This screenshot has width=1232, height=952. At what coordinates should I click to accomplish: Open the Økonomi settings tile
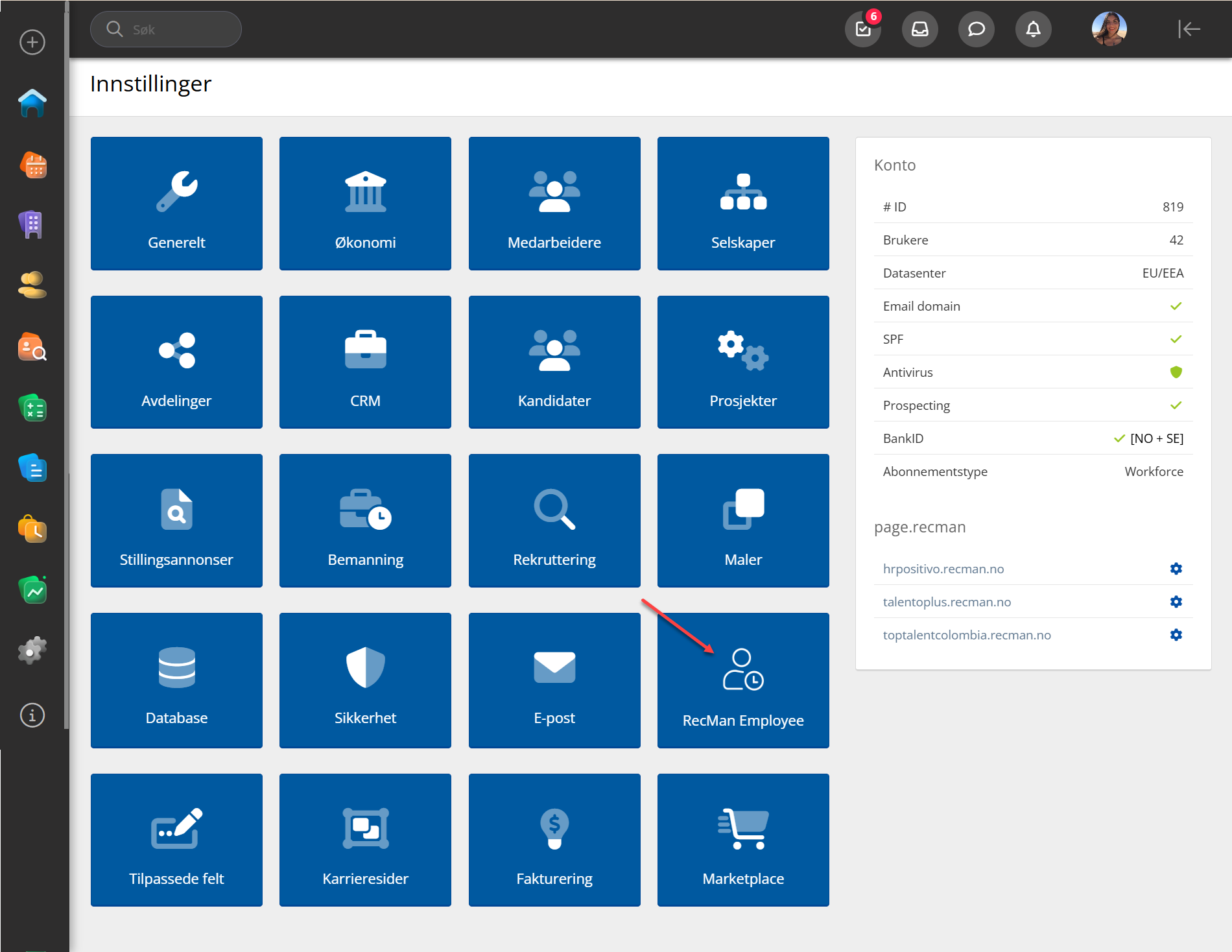click(x=365, y=204)
